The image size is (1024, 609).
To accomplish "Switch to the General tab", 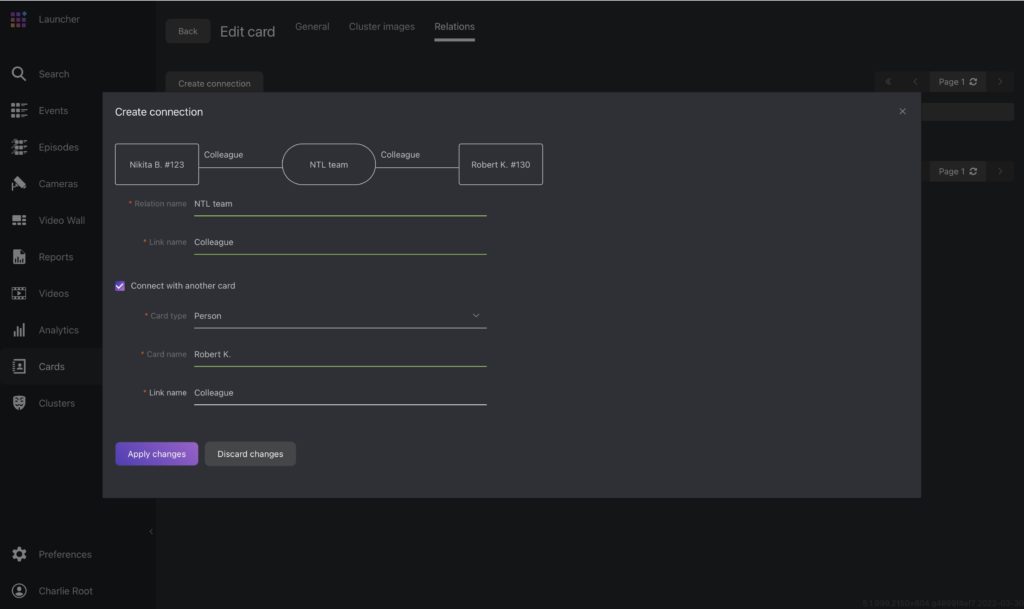I will [x=311, y=27].
